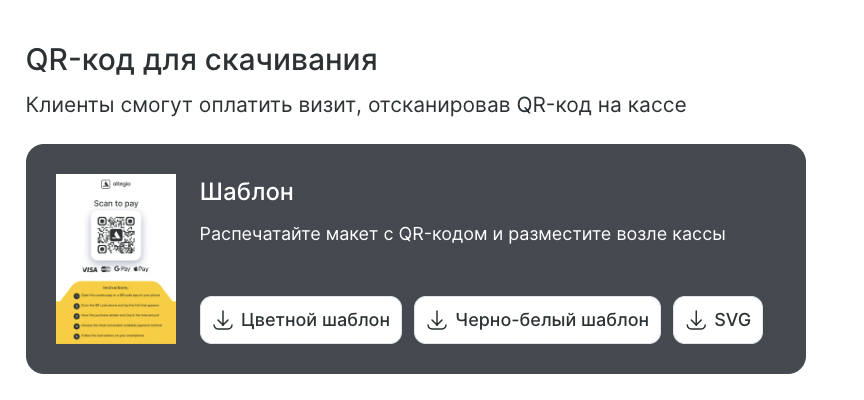The width and height of the screenshot is (864, 400).
Task: Click the G Pay logo in the preview
Action: (123, 269)
